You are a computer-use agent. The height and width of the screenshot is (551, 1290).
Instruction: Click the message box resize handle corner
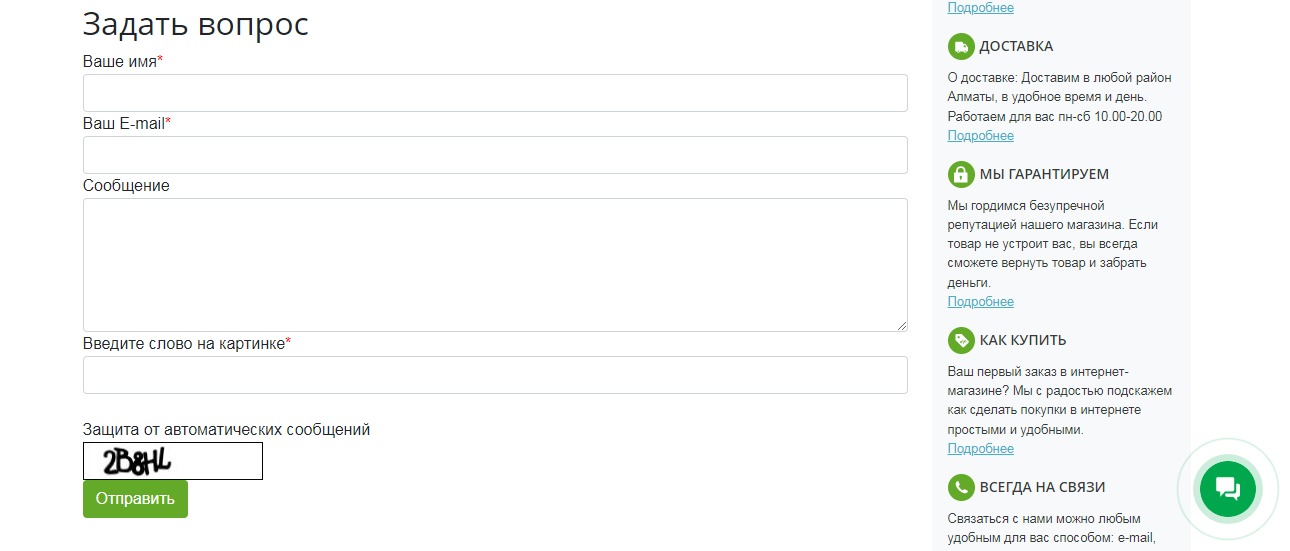[901, 325]
